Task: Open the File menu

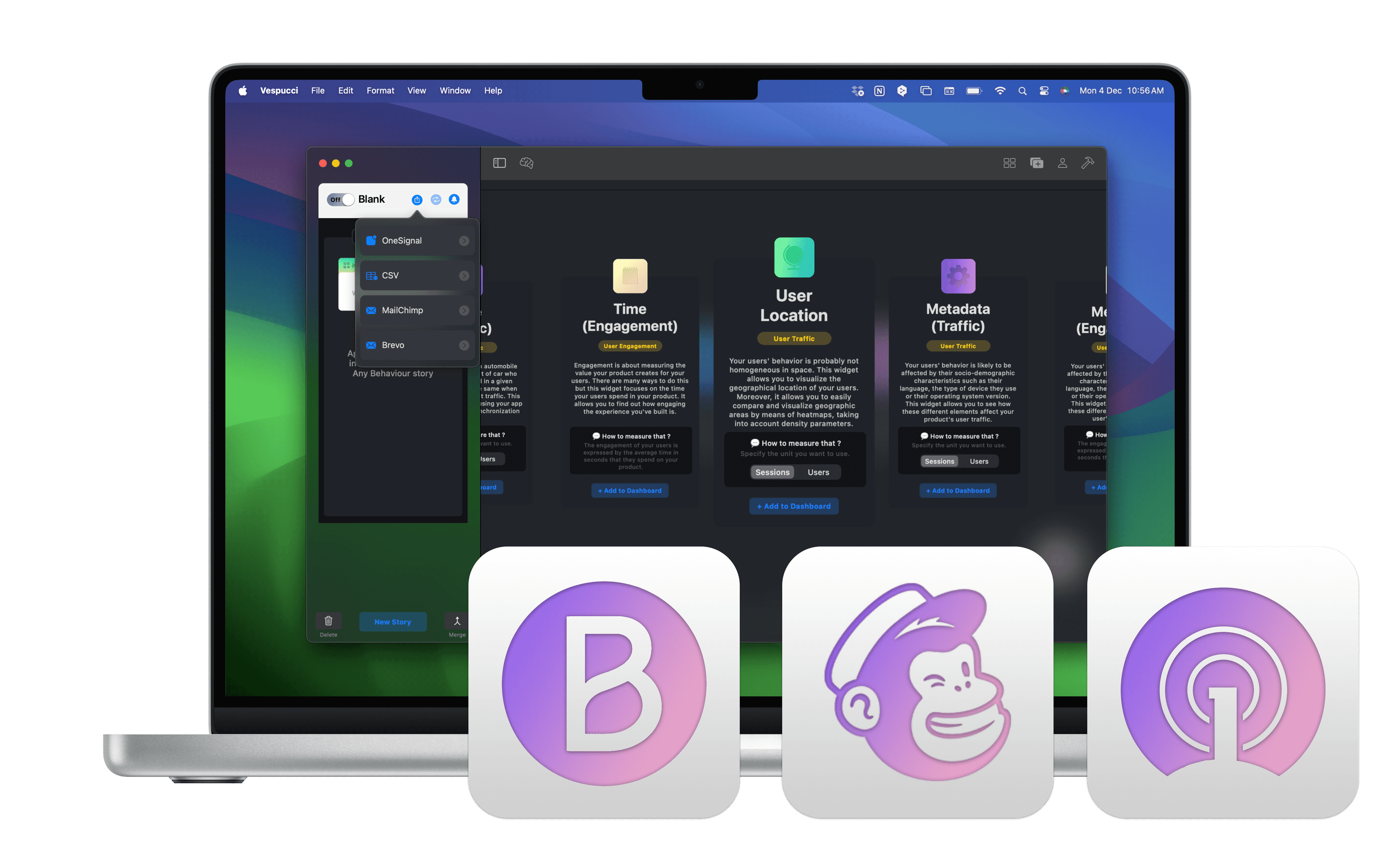Action: click(318, 91)
